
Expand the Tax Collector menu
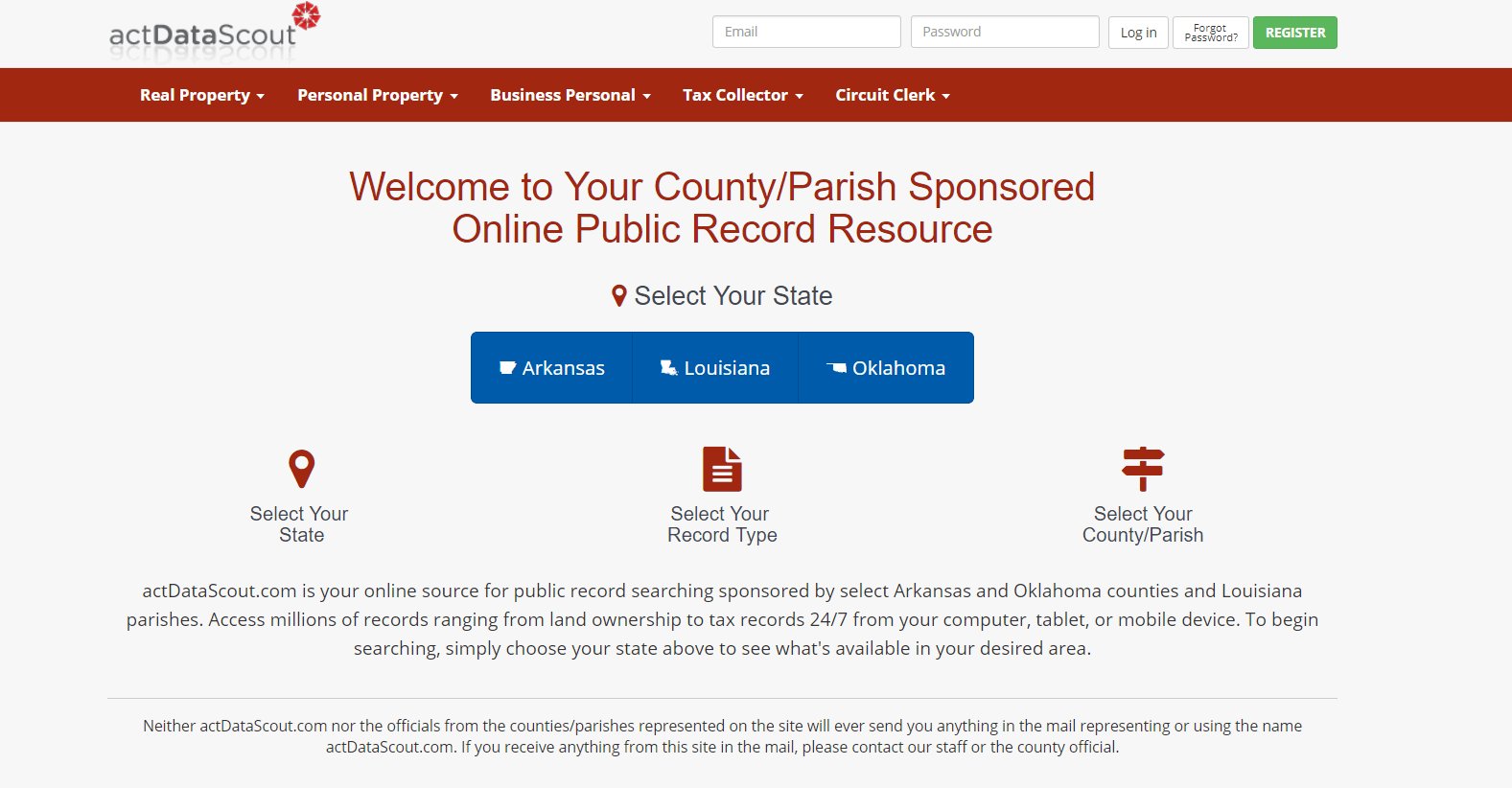(x=743, y=95)
